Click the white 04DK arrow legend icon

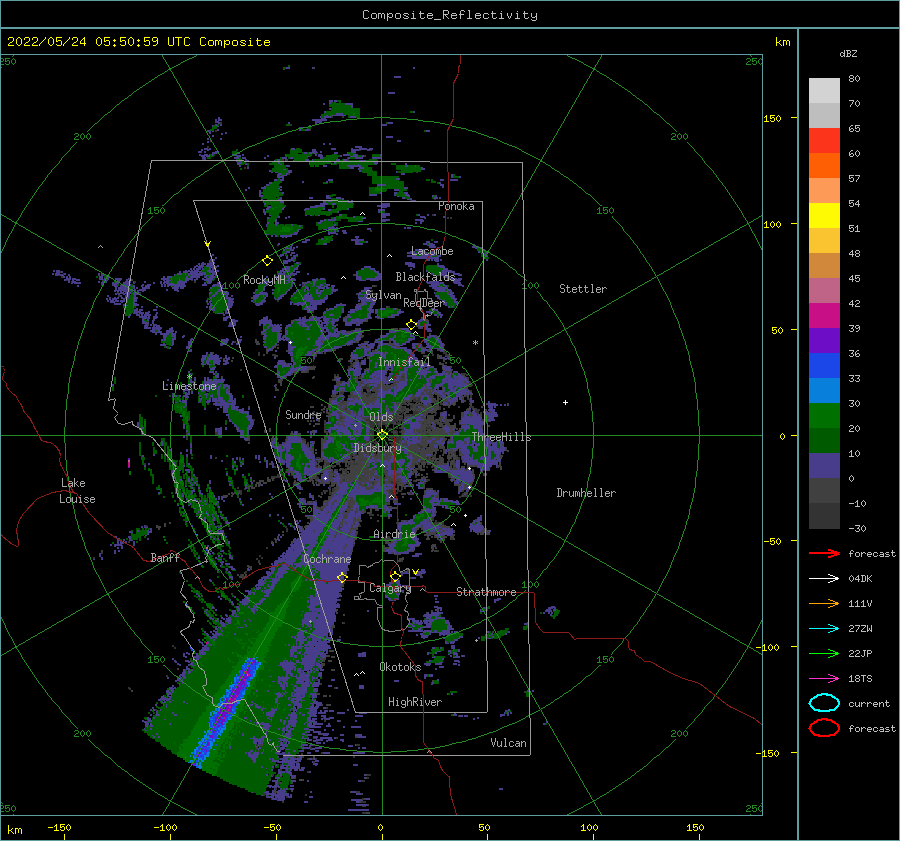point(824,579)
